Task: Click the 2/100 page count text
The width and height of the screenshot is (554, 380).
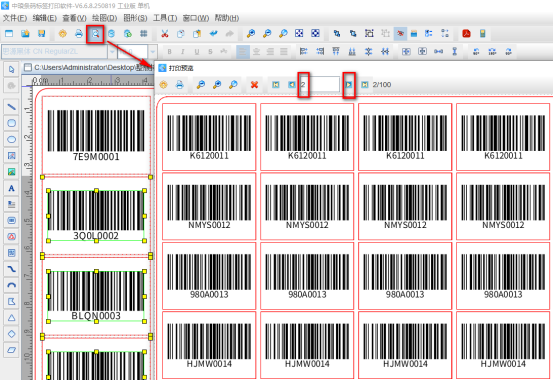Action: click(382, 85)
